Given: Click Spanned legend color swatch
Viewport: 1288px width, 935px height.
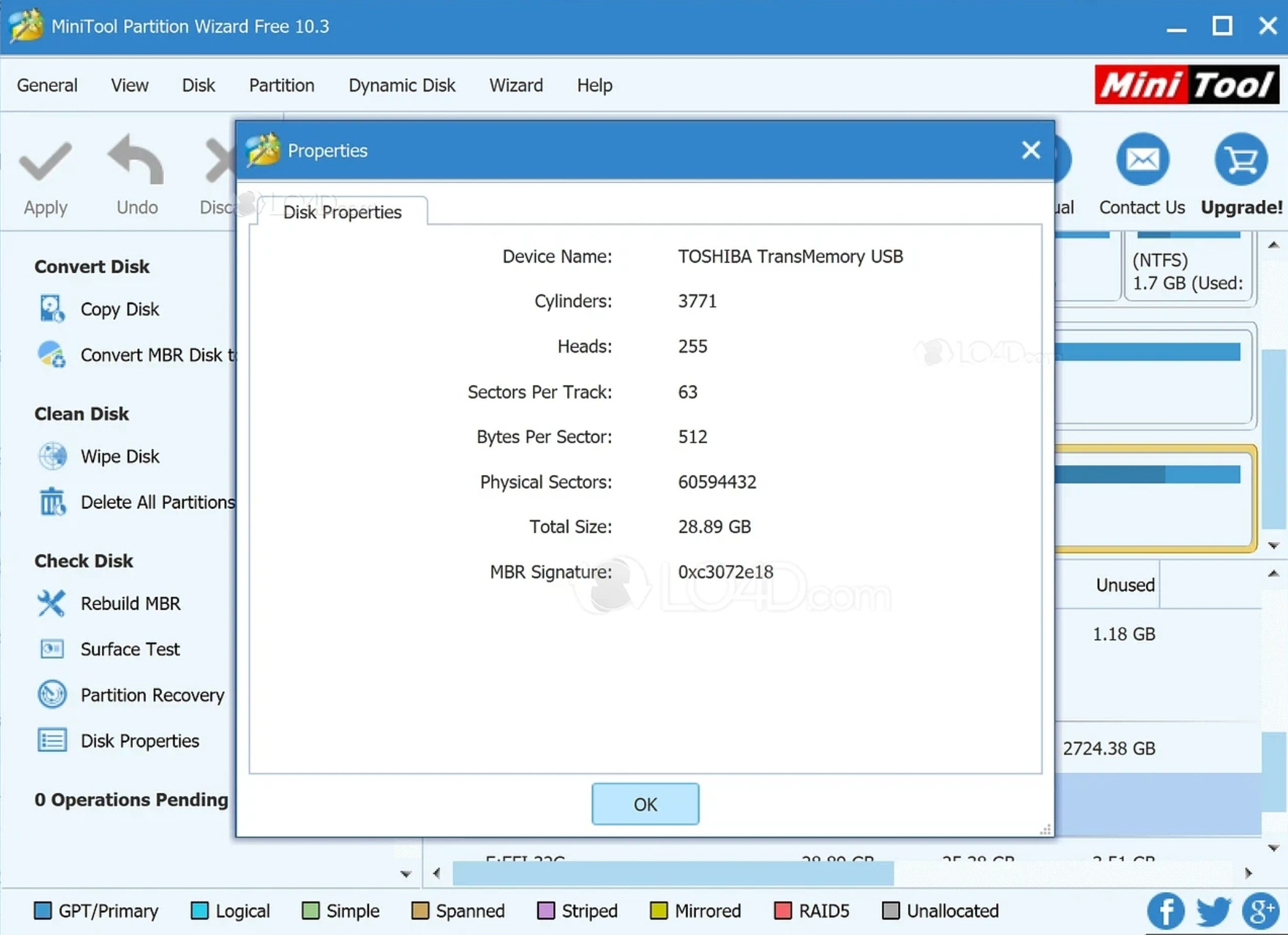Looking at the screenshot, I should (x=420, y=910).
